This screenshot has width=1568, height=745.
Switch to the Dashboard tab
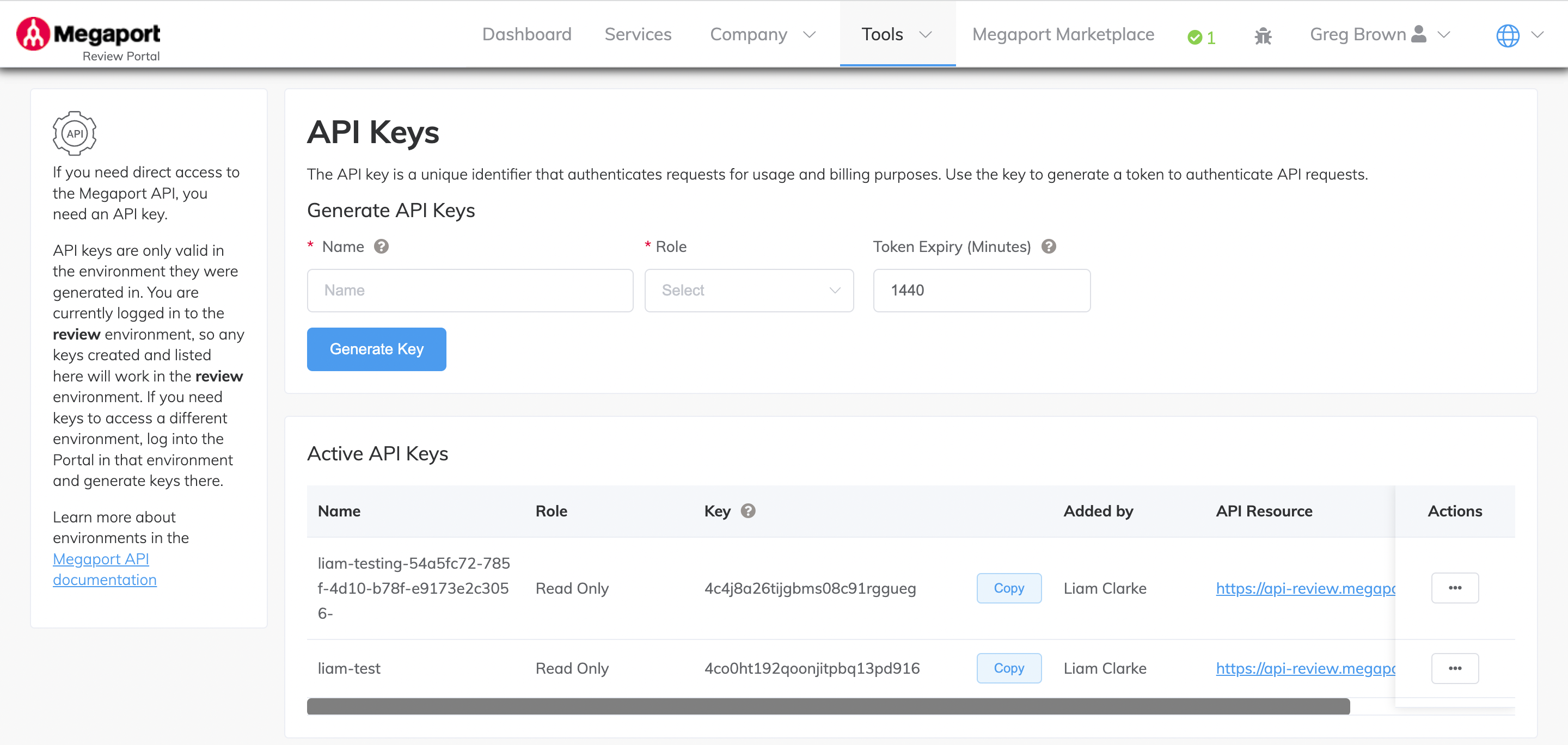pos(526,34)
